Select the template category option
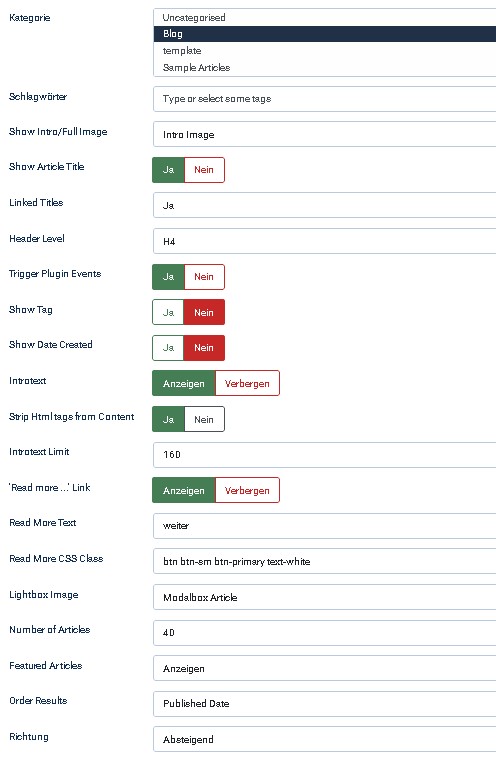The width and height of the screenshot is (496, 779). click(325, 51)
